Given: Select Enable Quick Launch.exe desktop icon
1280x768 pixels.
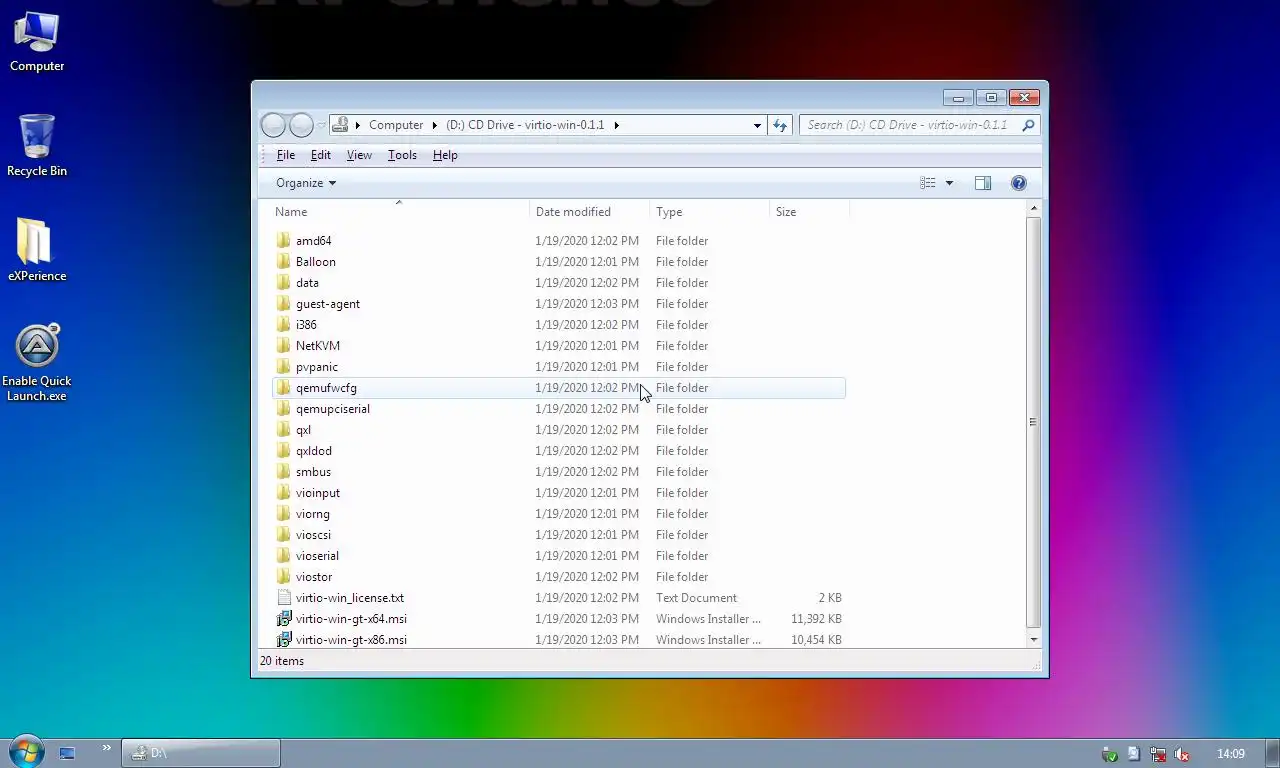Looking at the screenshot, I should coord(37,362).
